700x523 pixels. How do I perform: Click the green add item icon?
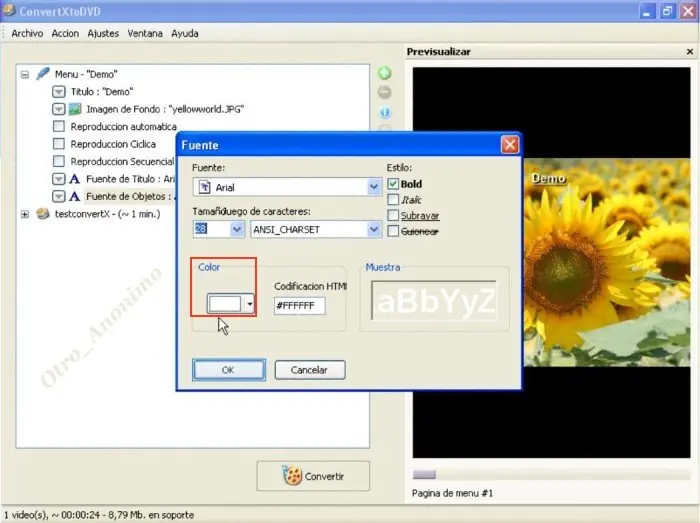pos(384,73)
